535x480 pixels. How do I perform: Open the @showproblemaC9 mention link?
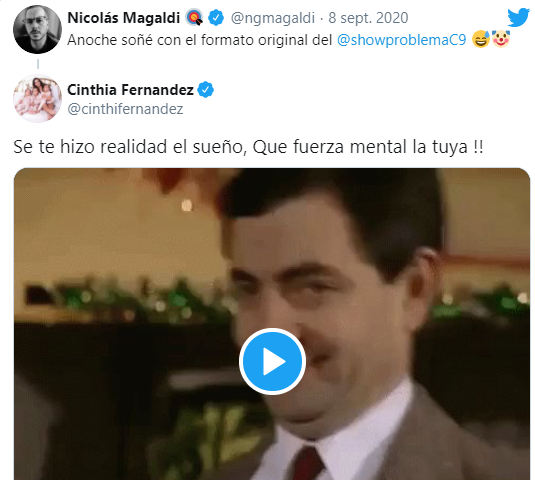(x=402, y=40)
